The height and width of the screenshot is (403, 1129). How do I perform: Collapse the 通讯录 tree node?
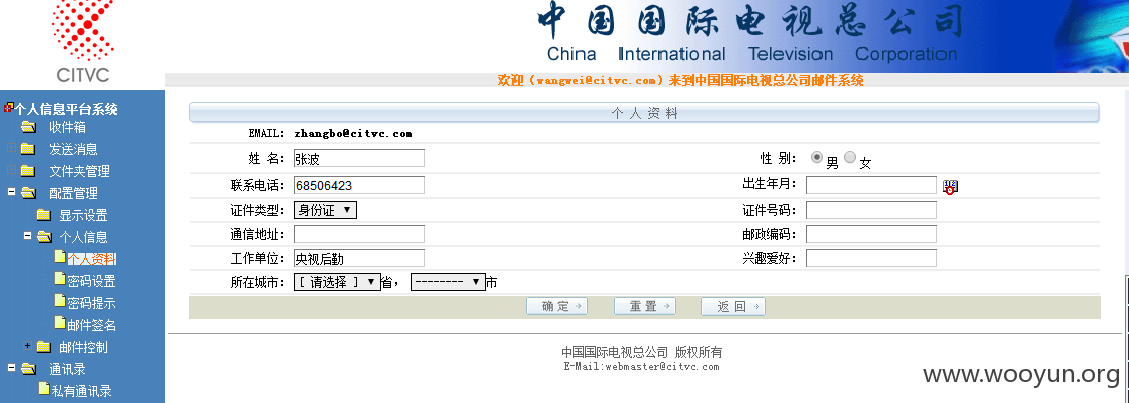[11, 368]
